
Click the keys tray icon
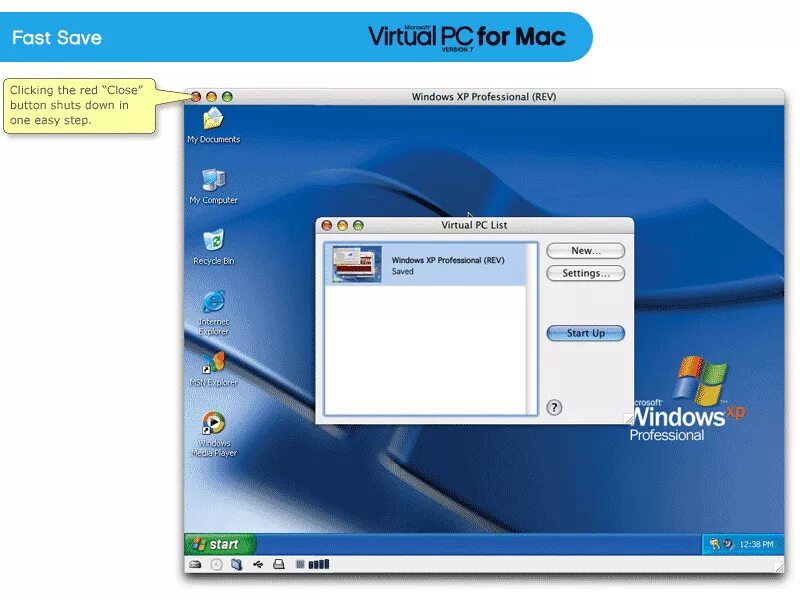click(715, 544)
